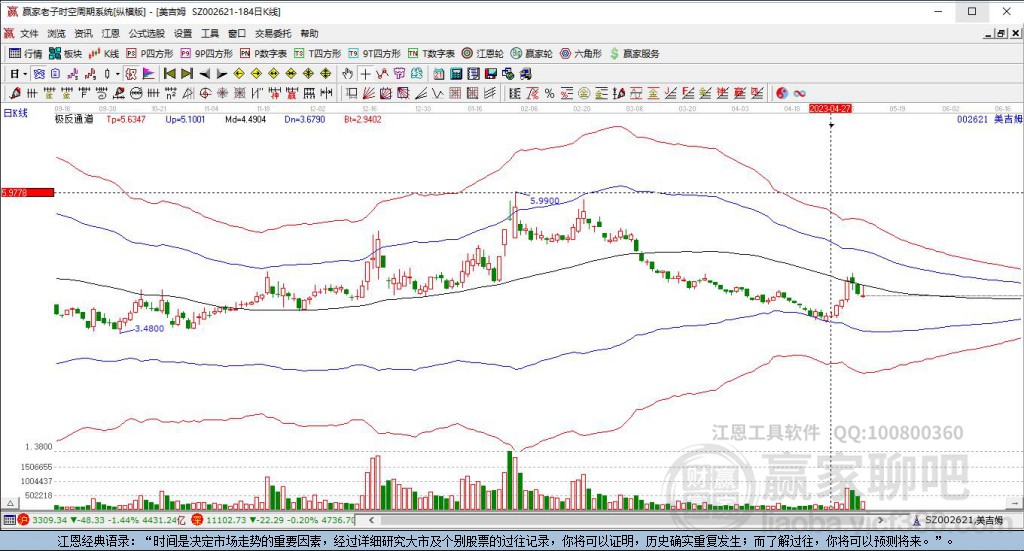Click the pink flag indicator icon
This screenshot has width=1024, height=551.
point(148,74)
